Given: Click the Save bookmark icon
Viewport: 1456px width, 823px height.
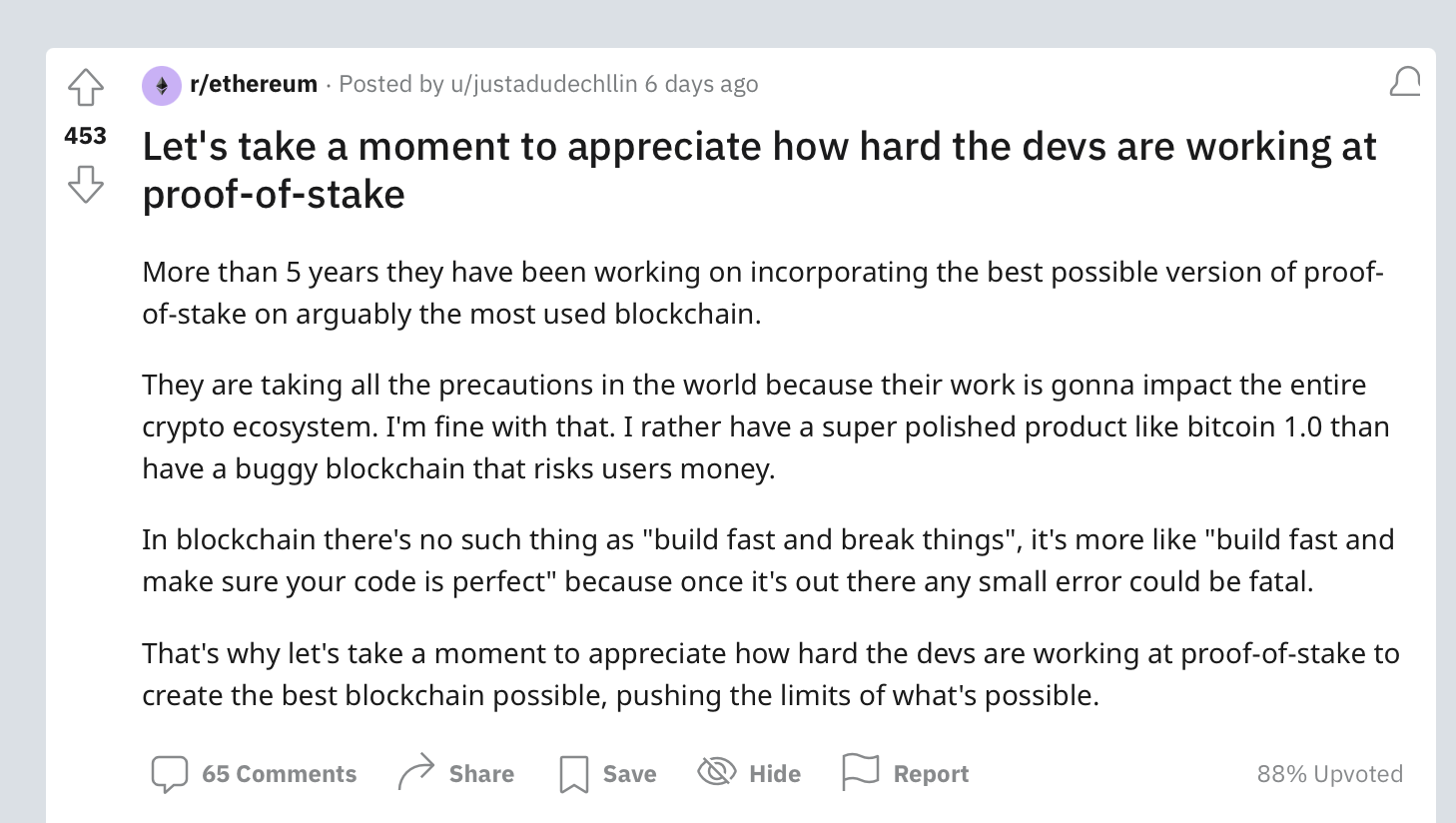Looking at the screenshot, I should click(x=573, y=774).
